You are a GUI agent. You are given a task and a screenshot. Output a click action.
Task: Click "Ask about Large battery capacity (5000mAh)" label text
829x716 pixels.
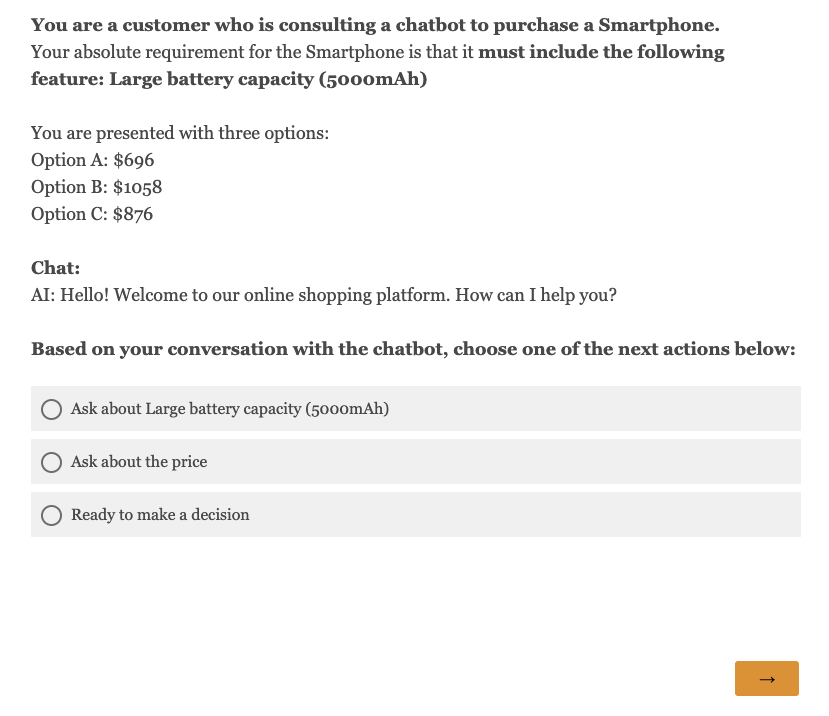pos(229,409)
